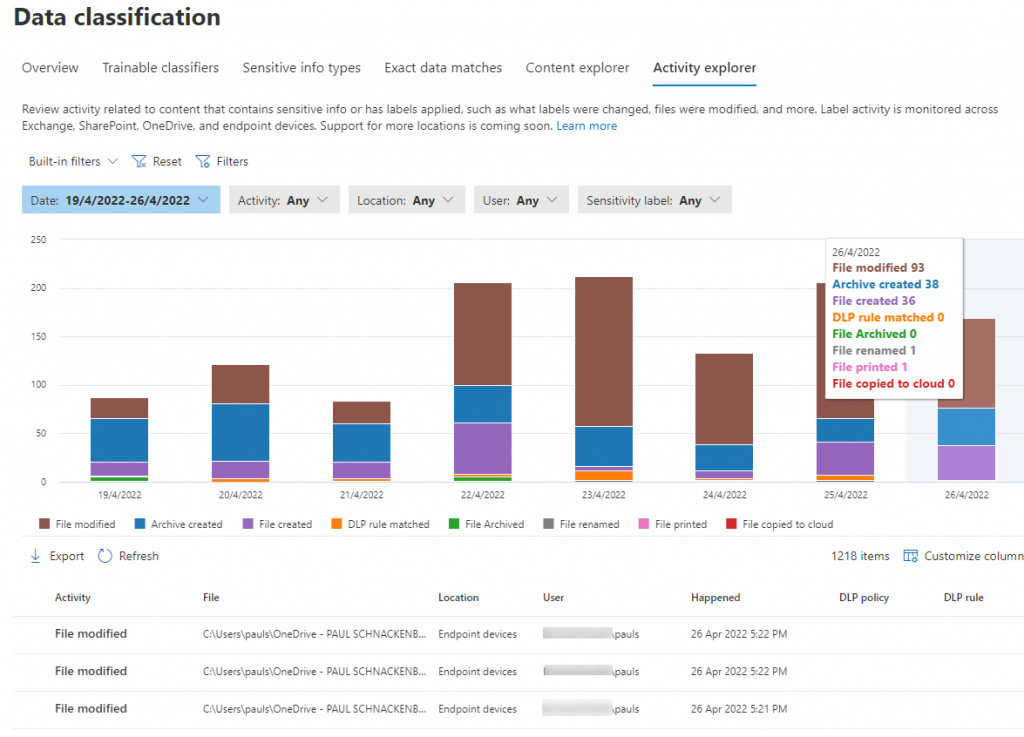1024x737 pixels.
Task: Expand the Built-in filters menu
Action: pyautogui.click(x=72, y=161)
